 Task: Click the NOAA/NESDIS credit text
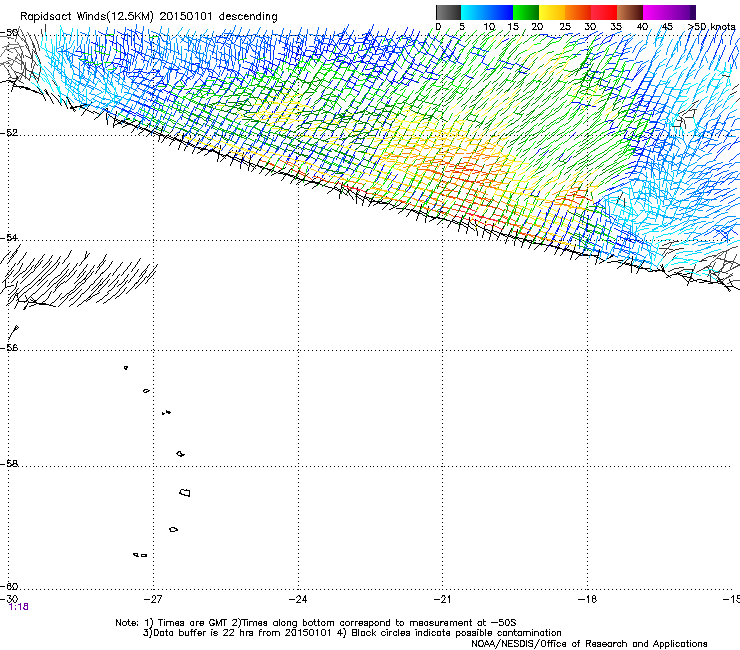tap(589, 644)
